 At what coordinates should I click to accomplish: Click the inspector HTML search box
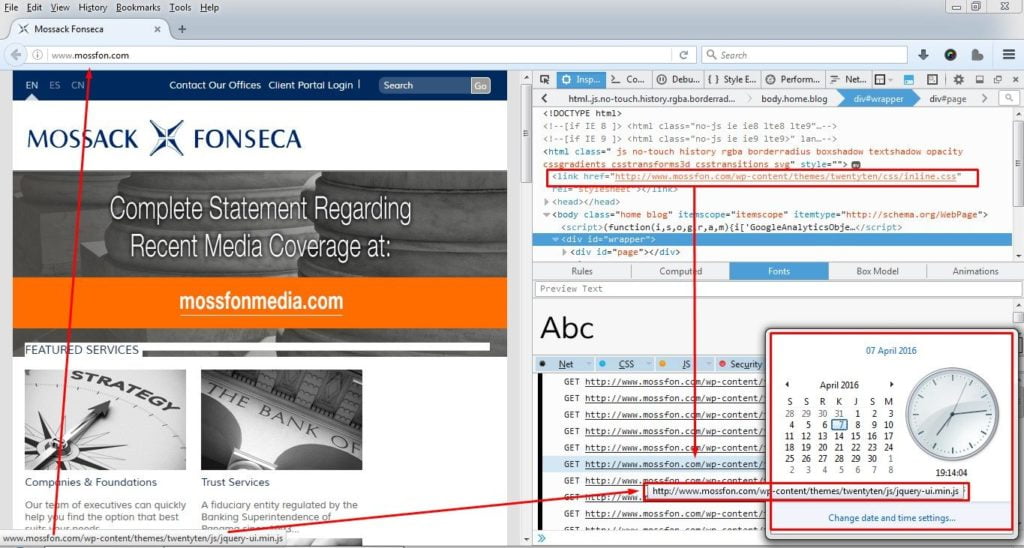[x=1009, y=98]
